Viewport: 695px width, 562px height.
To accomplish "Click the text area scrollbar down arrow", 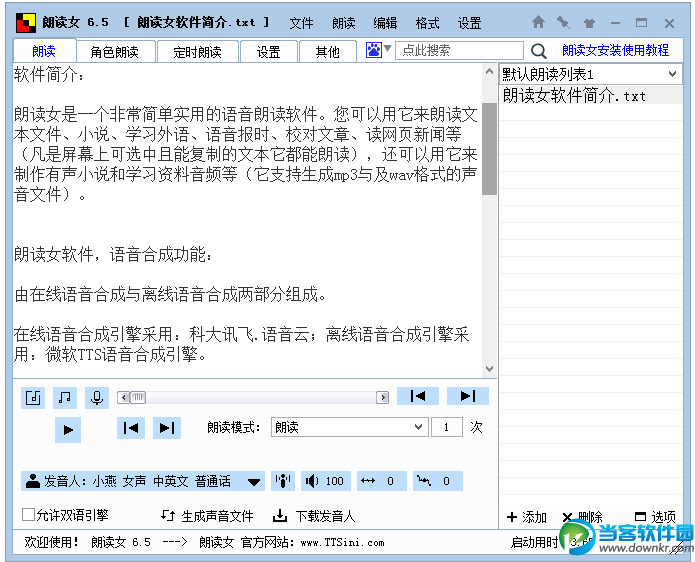I will click(489, 369).
